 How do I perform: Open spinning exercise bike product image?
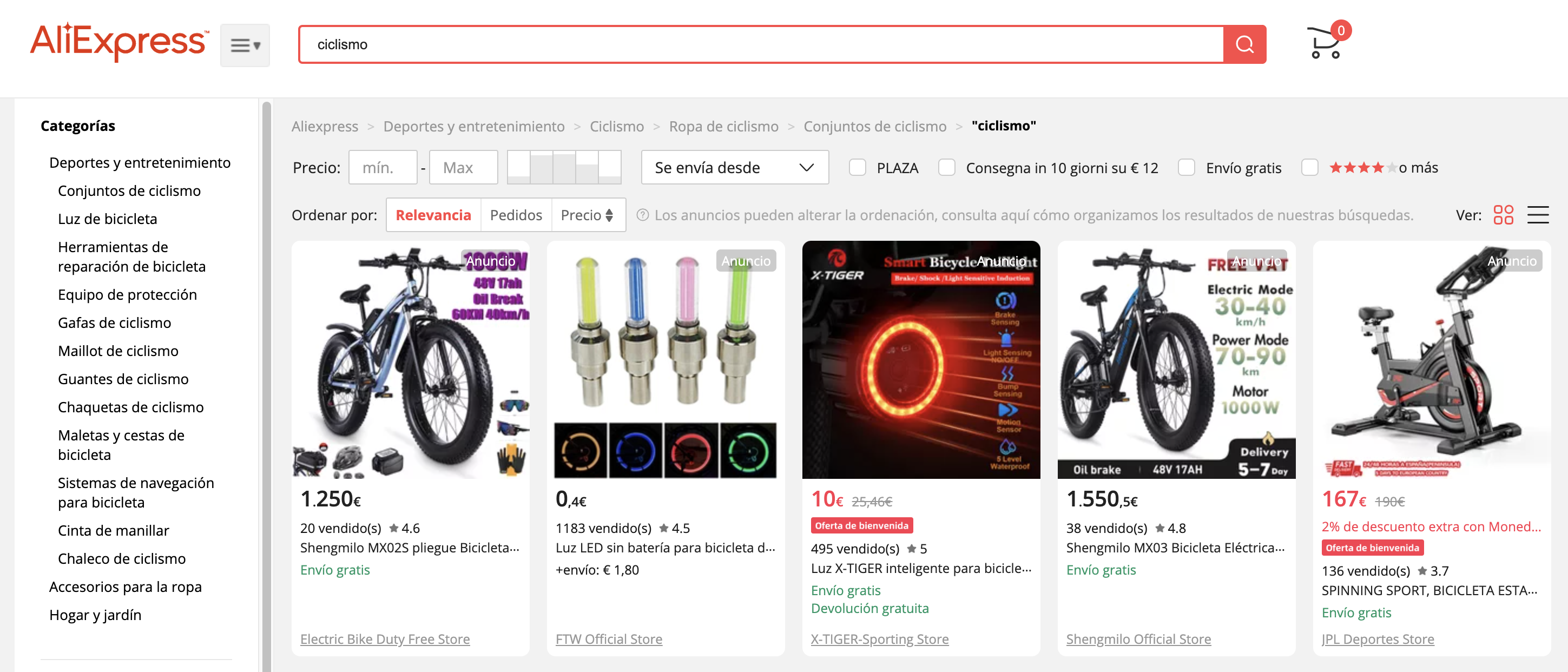pyautogui.click(x=1432, y=360)
